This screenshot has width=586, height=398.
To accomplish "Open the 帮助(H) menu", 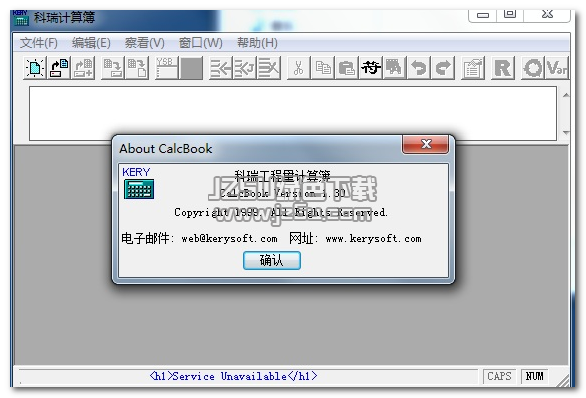I will [x=257, y=43].
